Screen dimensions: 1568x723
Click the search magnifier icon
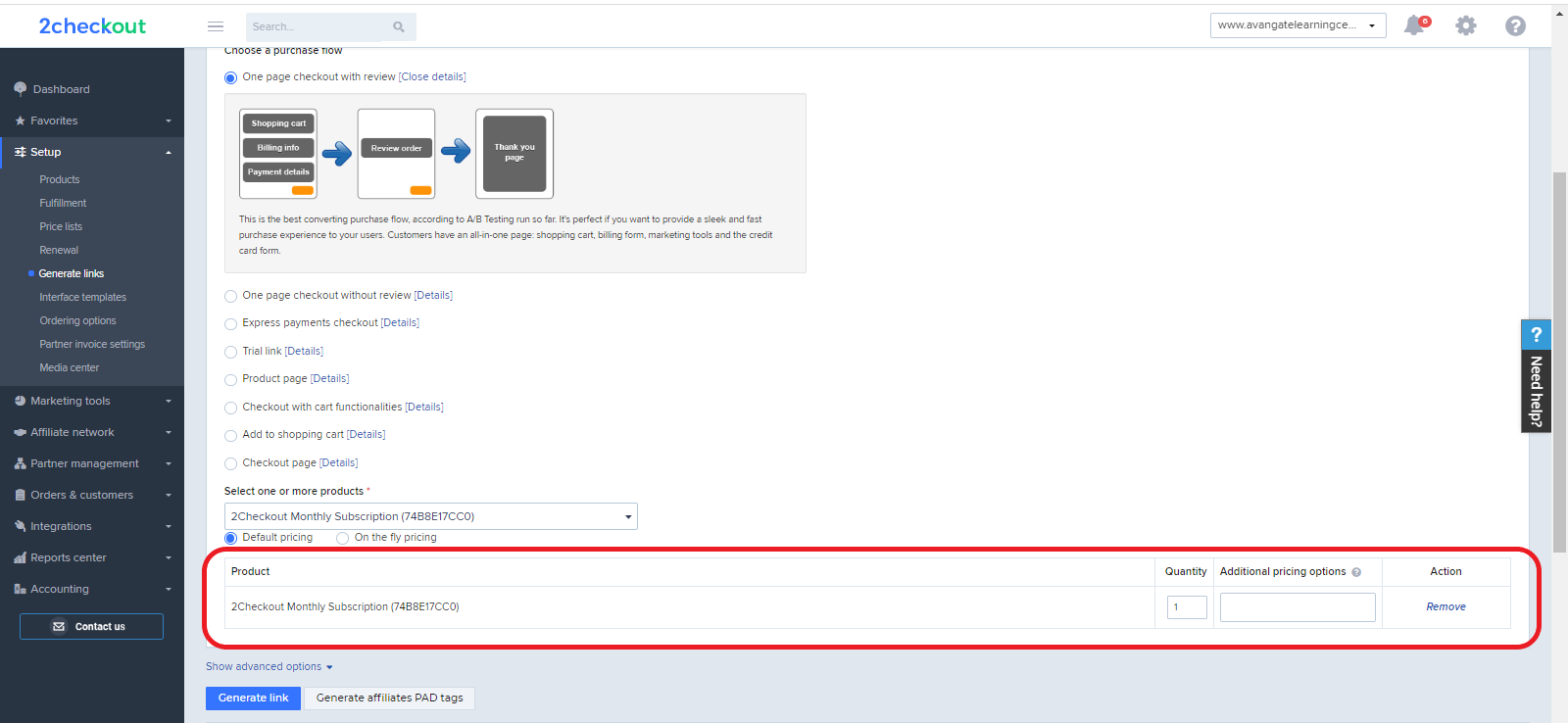point(399,26)
